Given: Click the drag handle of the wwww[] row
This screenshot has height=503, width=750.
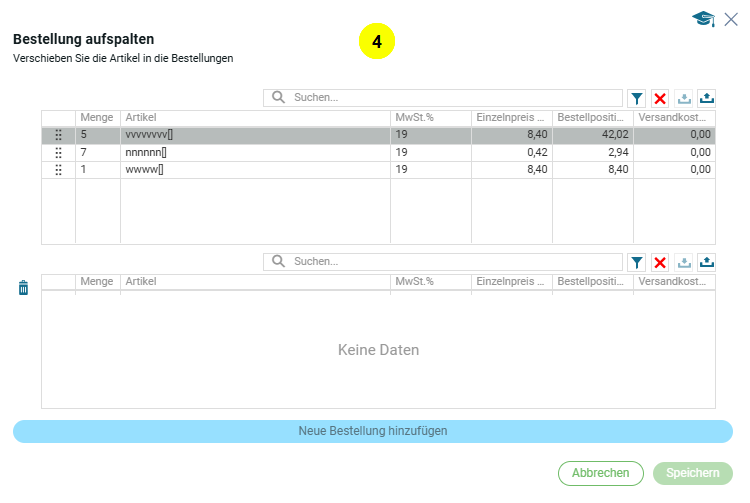Looking at the screenshot, I should pos(58,170).
